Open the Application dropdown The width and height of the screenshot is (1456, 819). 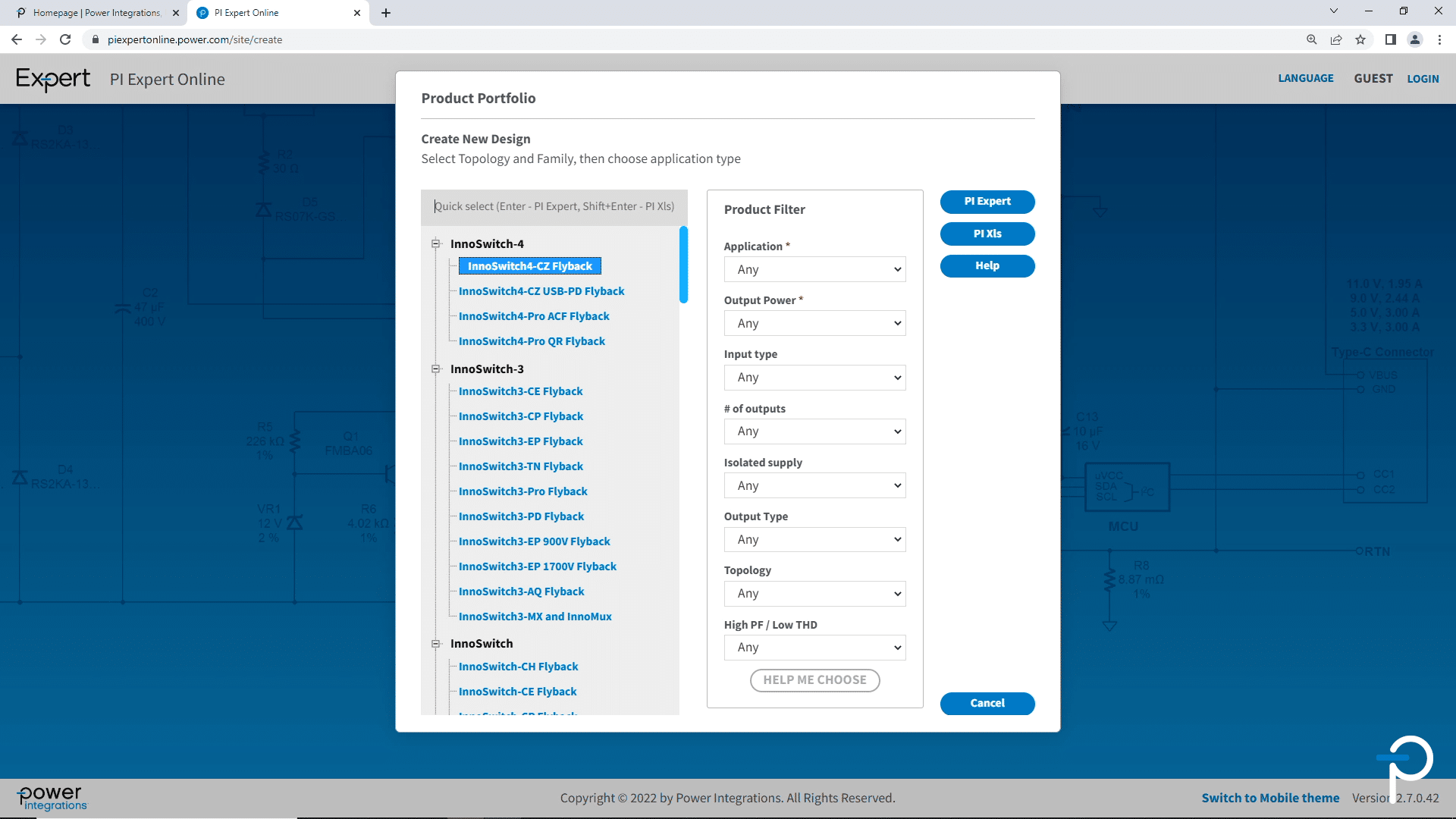(814, 269)
